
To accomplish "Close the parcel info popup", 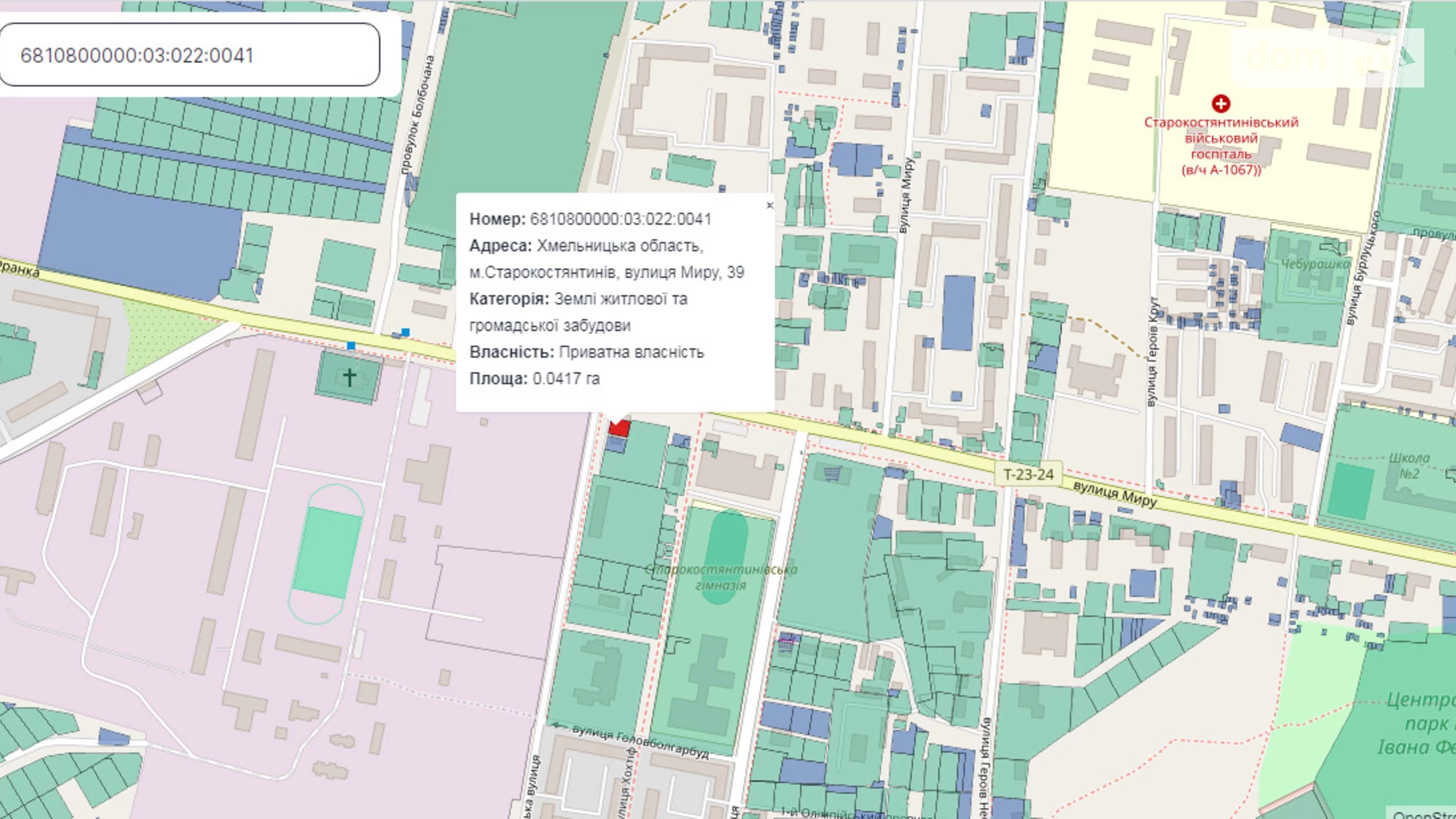I will pyautogui.click(x=769, y=206).
